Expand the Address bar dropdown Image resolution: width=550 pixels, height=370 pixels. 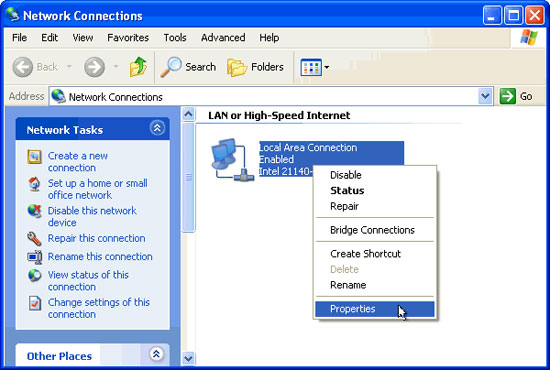coord(485,96)
